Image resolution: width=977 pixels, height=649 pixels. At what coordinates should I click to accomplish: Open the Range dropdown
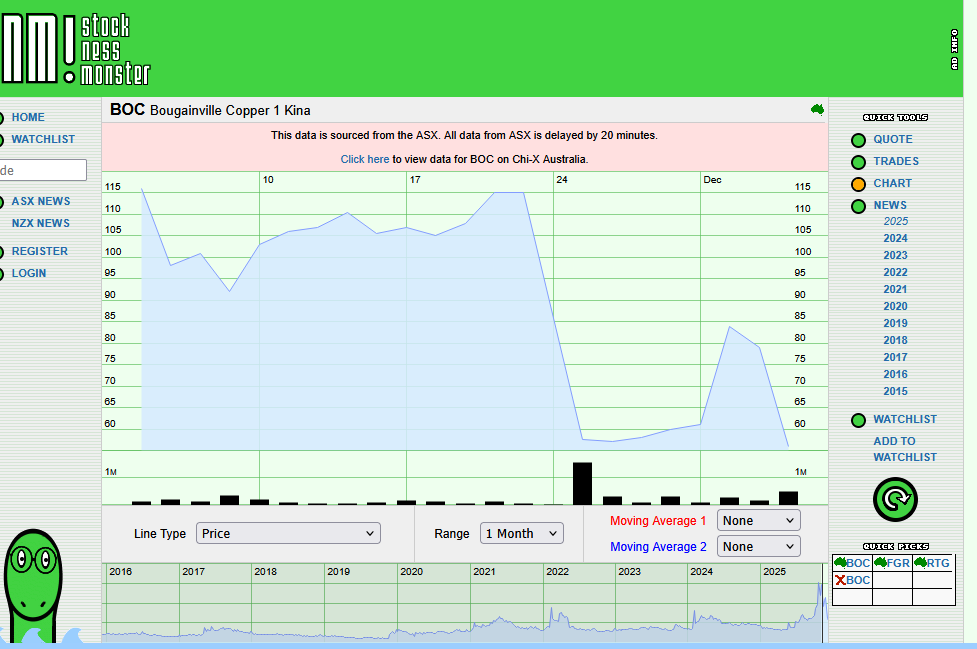click(521, 533)
